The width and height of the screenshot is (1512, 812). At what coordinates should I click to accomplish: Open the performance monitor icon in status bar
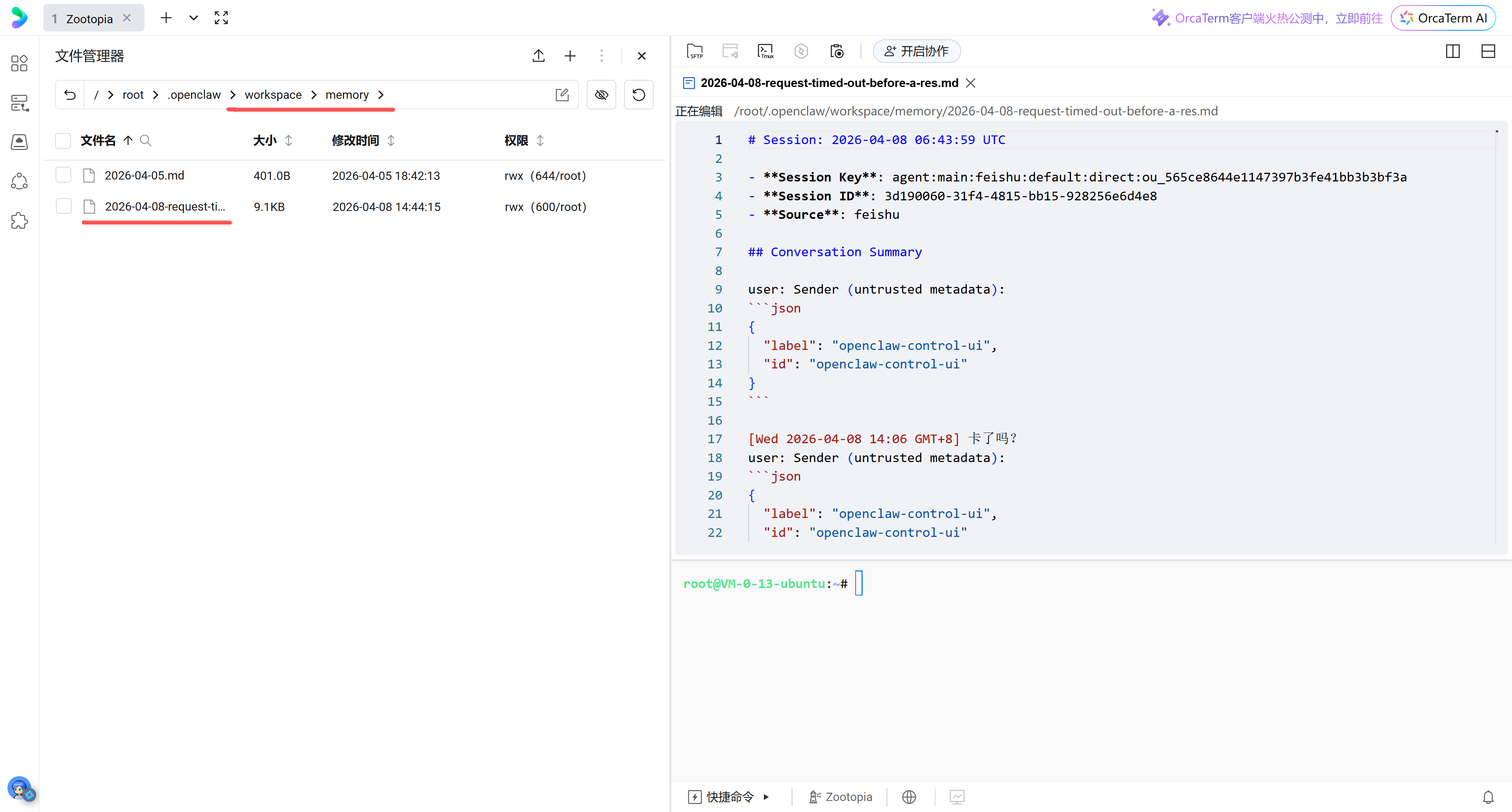coord(957,797)
